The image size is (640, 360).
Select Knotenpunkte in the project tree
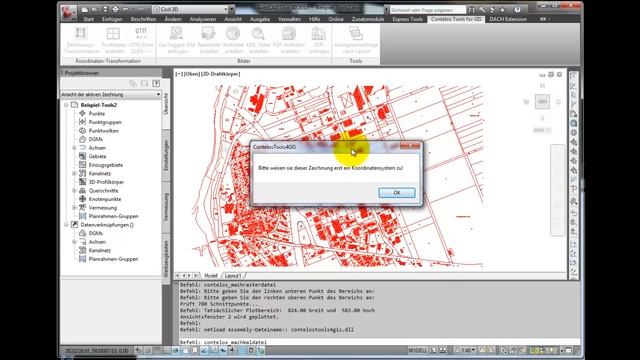click(x=105, y=199)
